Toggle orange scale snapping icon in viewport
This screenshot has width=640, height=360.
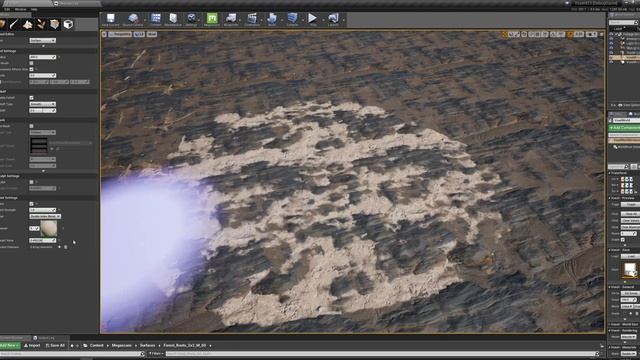[x=571, y=34]
